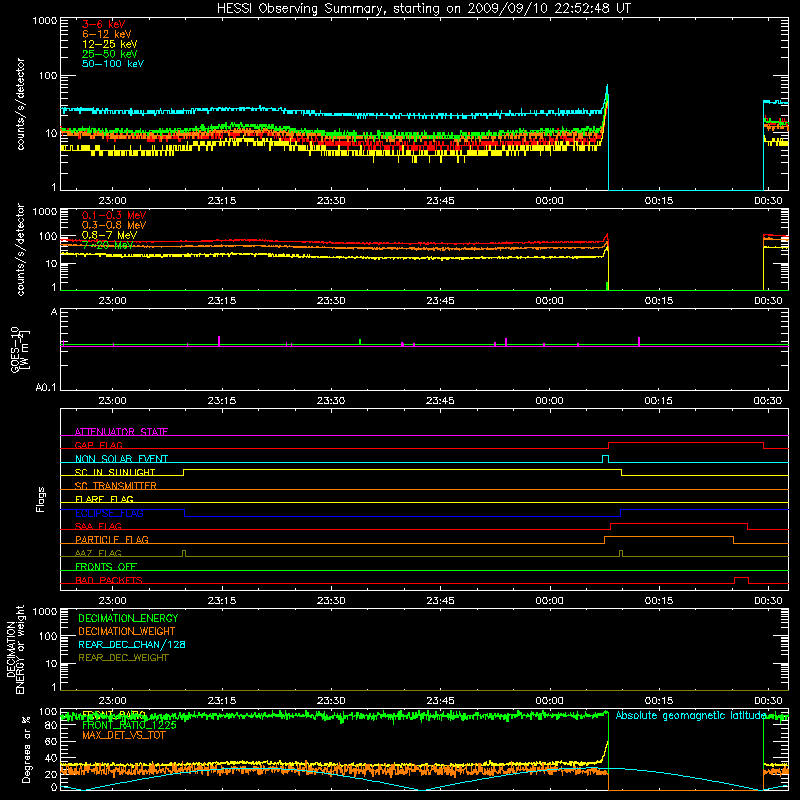This screenshot has width=800, height=800.
Task: Click the BAD_PACKETS flag label
Action: pos(109,580)
